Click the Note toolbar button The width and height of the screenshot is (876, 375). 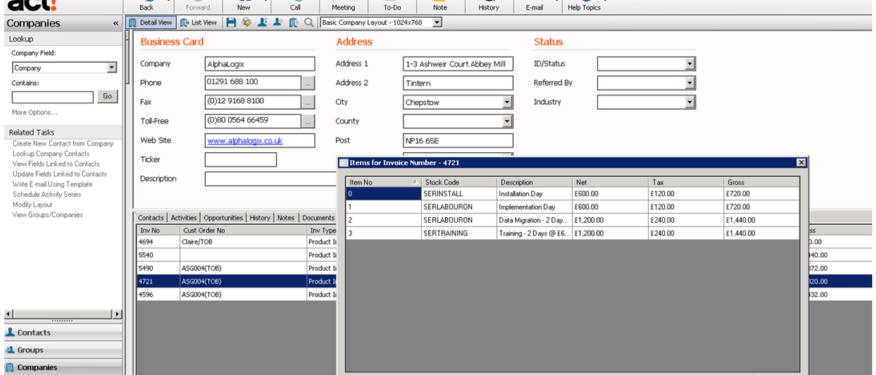tap(440, 7)
